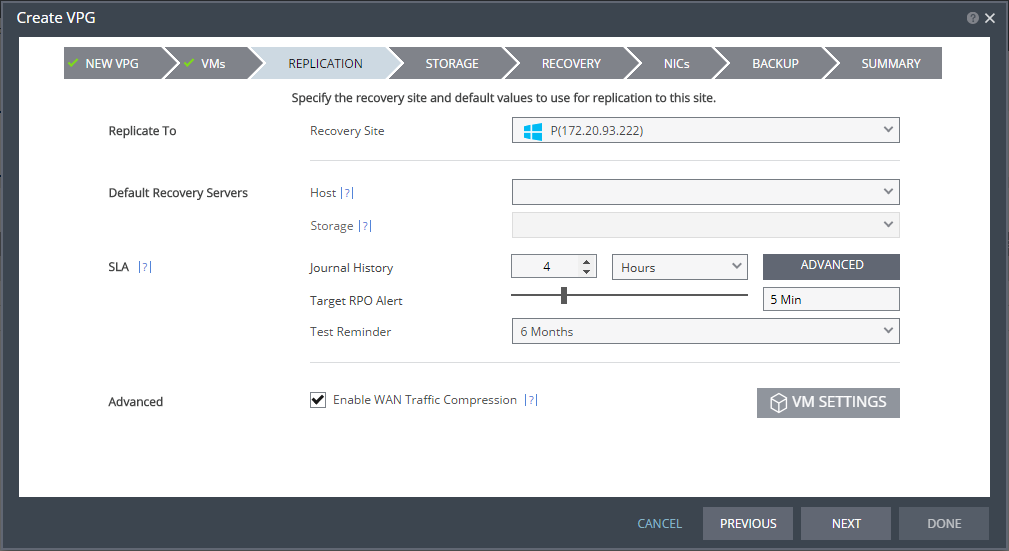
Task: Open VM SETTINGS
Action: (x=828, y=402)
